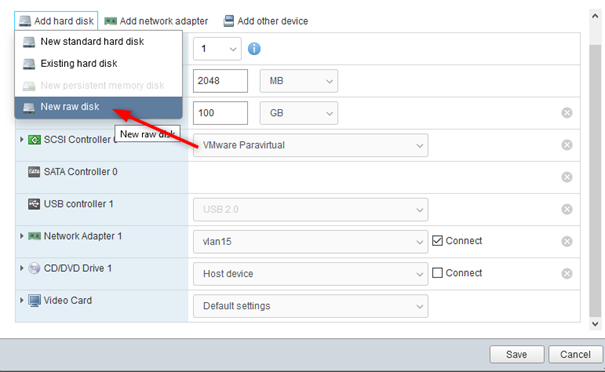Viewport: 605px width, 372px height.
Task: Click the SCSI Controller icon
Action: [34, 140]
